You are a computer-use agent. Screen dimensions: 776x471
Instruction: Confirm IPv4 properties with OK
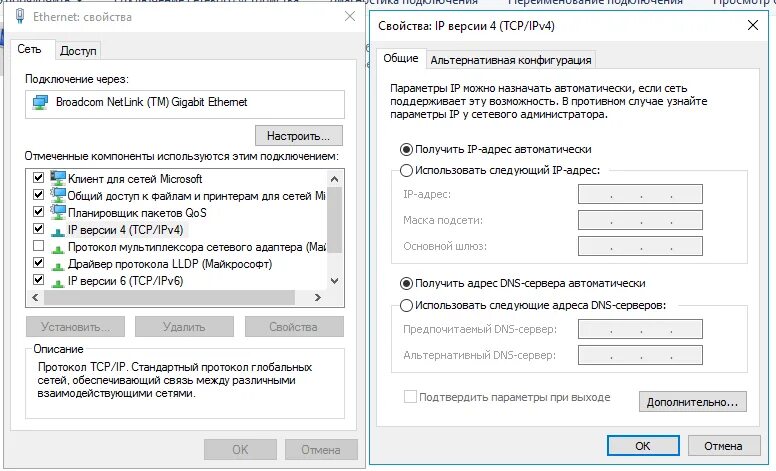click(x=643, y=445)
